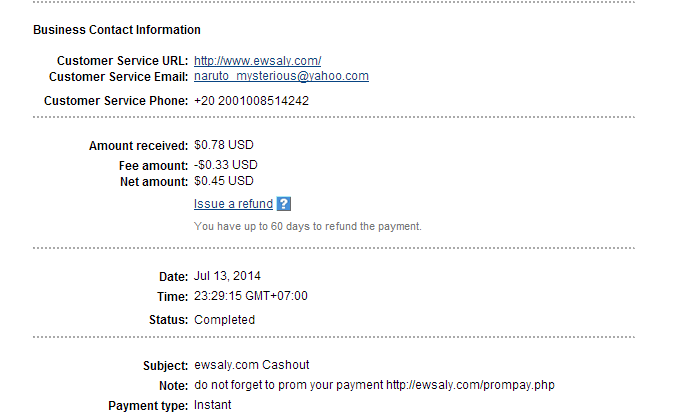Open the help icon beside Issue a refund
Image resolution: width=674 pixels, height=417 pixels.
pyautogui.click(x=284, y=204)
